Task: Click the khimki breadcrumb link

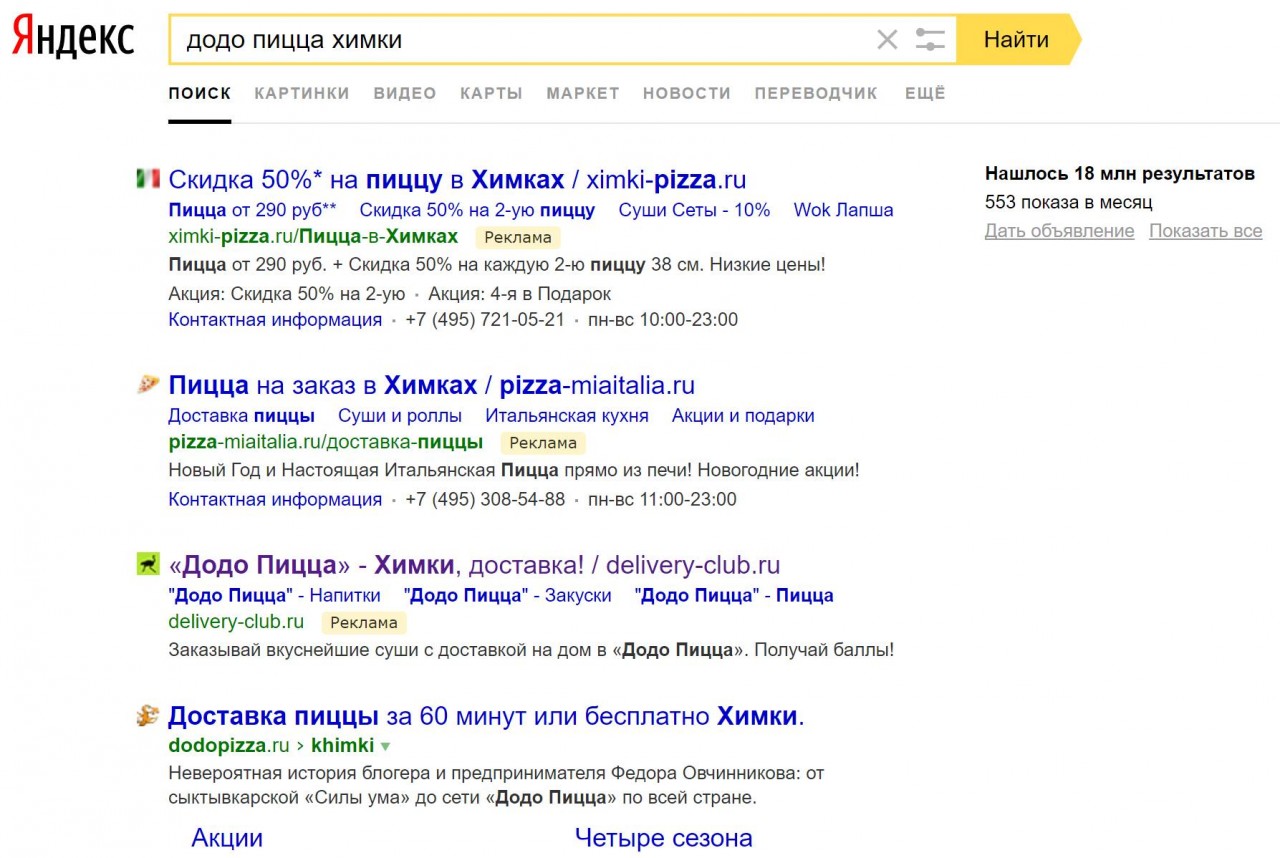Action: 343,746
